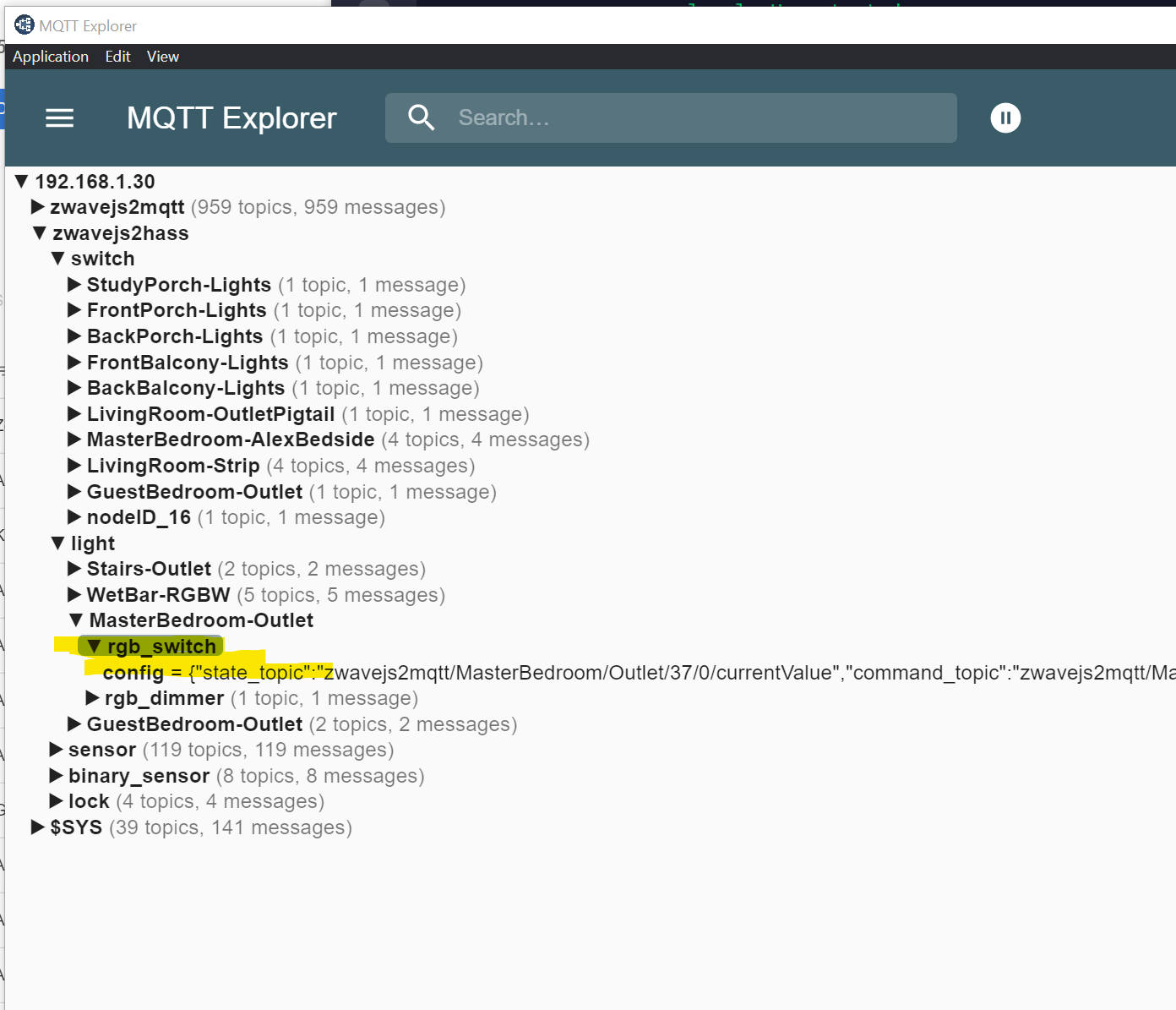Screen dimensions: 1176x1010
Task: Expand the sensor branch arrow
Action: click(x=57, y=750)
